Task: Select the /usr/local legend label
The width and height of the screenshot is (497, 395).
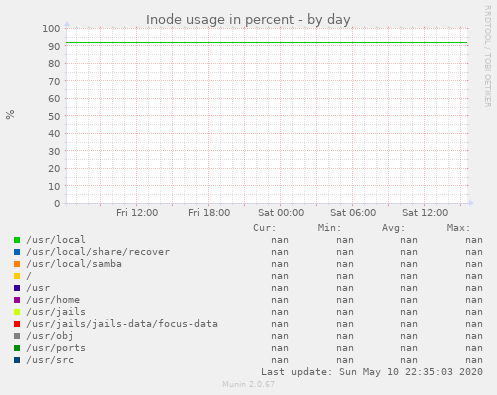Action: click(x=56, y=240)
